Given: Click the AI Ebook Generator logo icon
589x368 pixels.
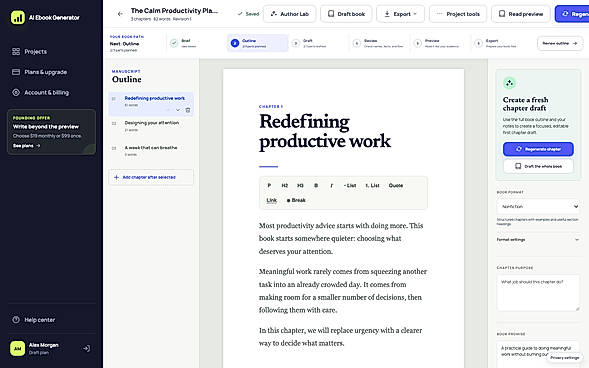Looking at the screenshot, I should tap(18, 17).
